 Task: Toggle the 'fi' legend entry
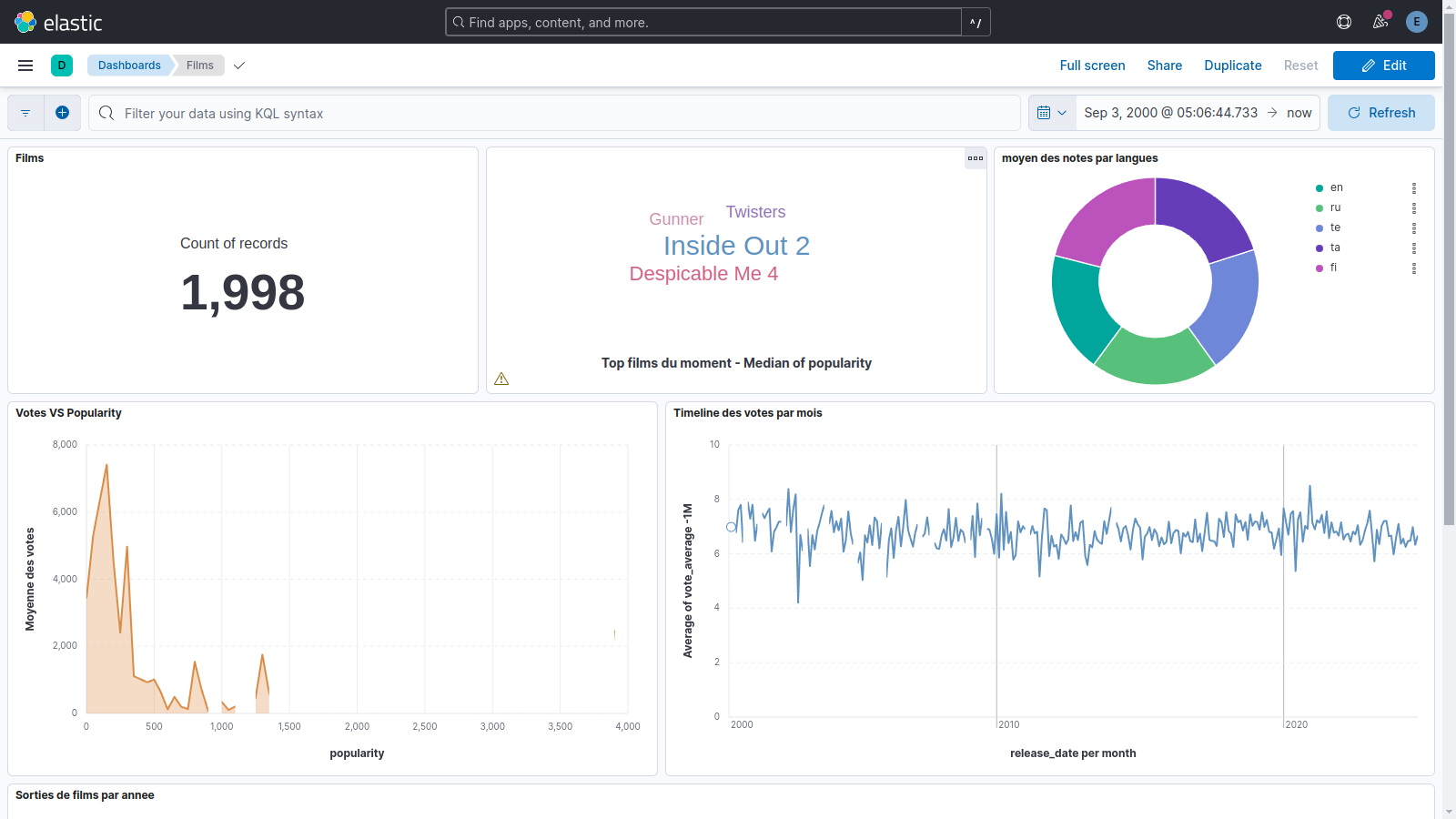[x=1333, y=268]
